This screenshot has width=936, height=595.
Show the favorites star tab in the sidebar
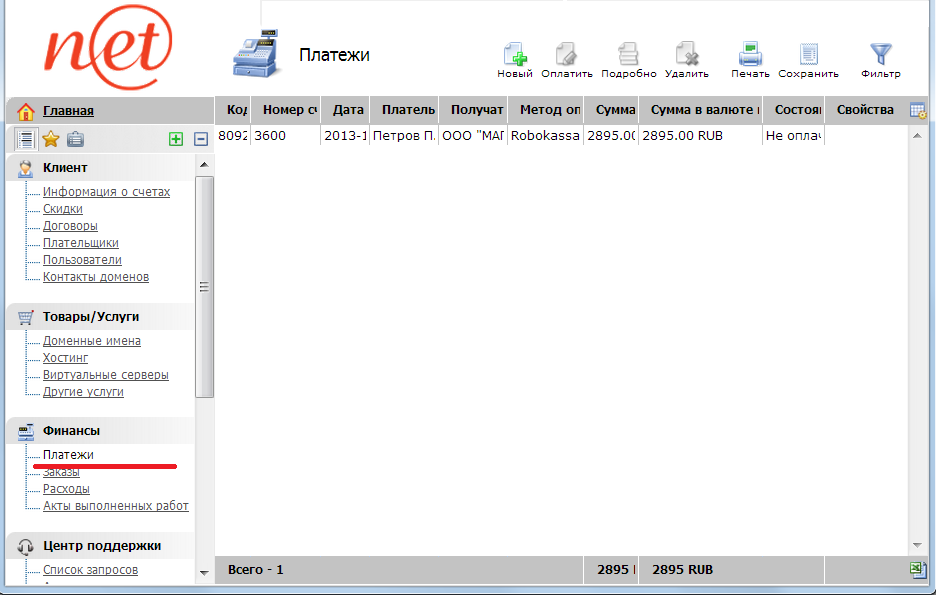coord(50,139)
